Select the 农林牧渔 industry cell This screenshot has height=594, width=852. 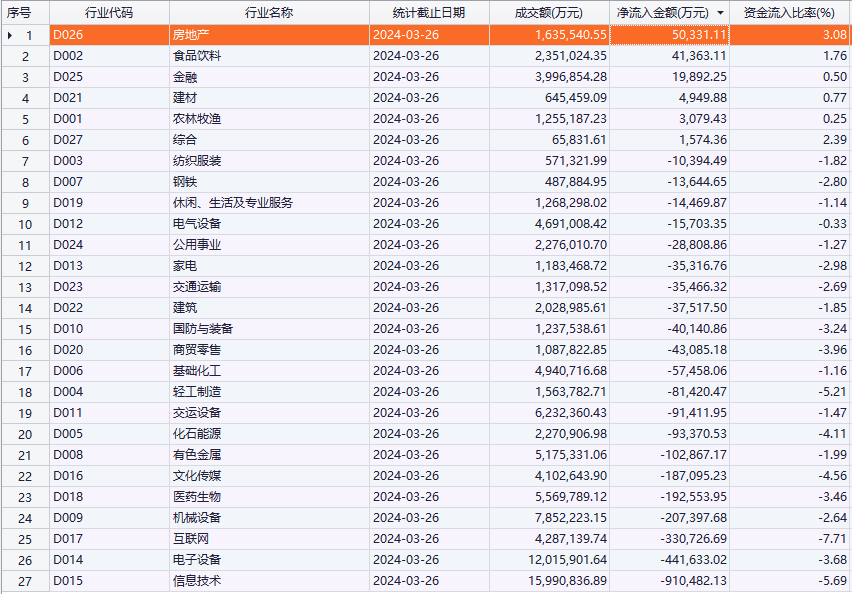tap(197, 119)
